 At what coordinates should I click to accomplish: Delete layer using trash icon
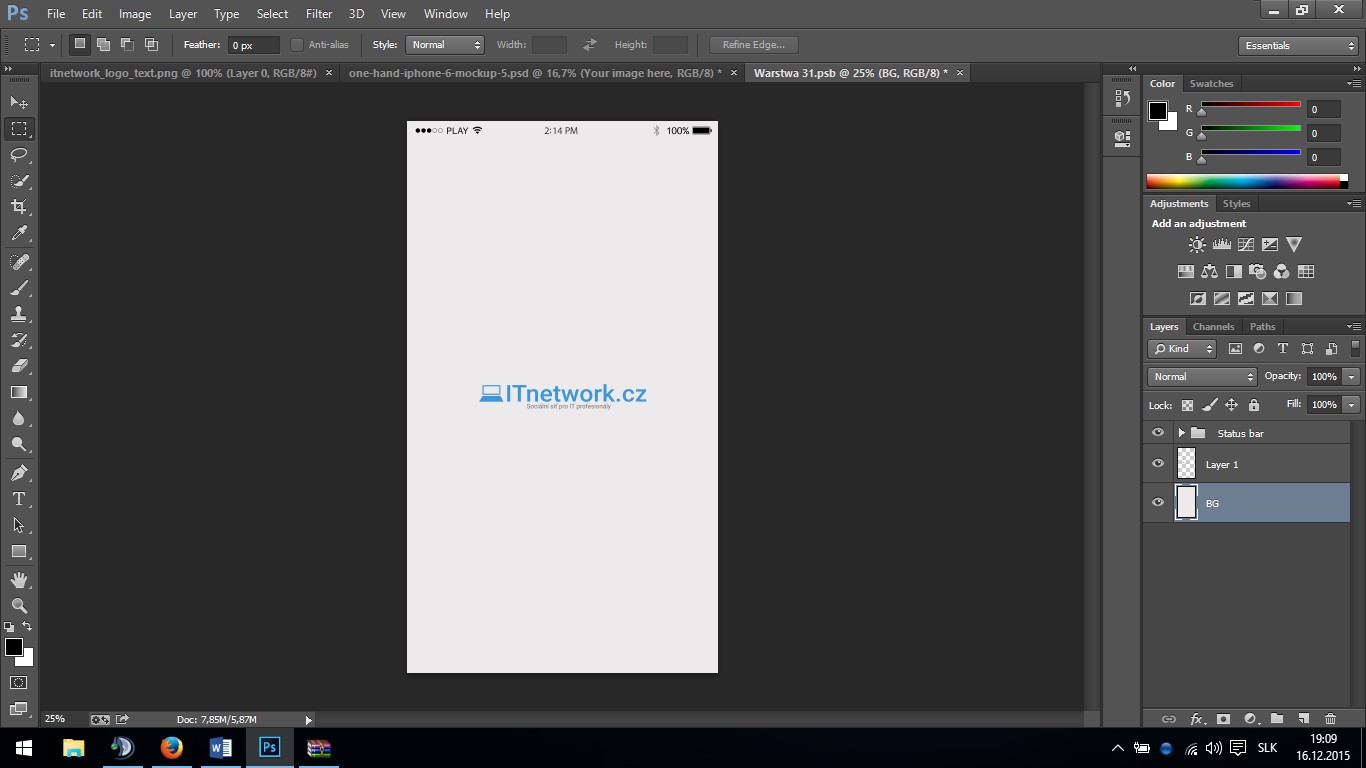click(x=1330, y=719)
